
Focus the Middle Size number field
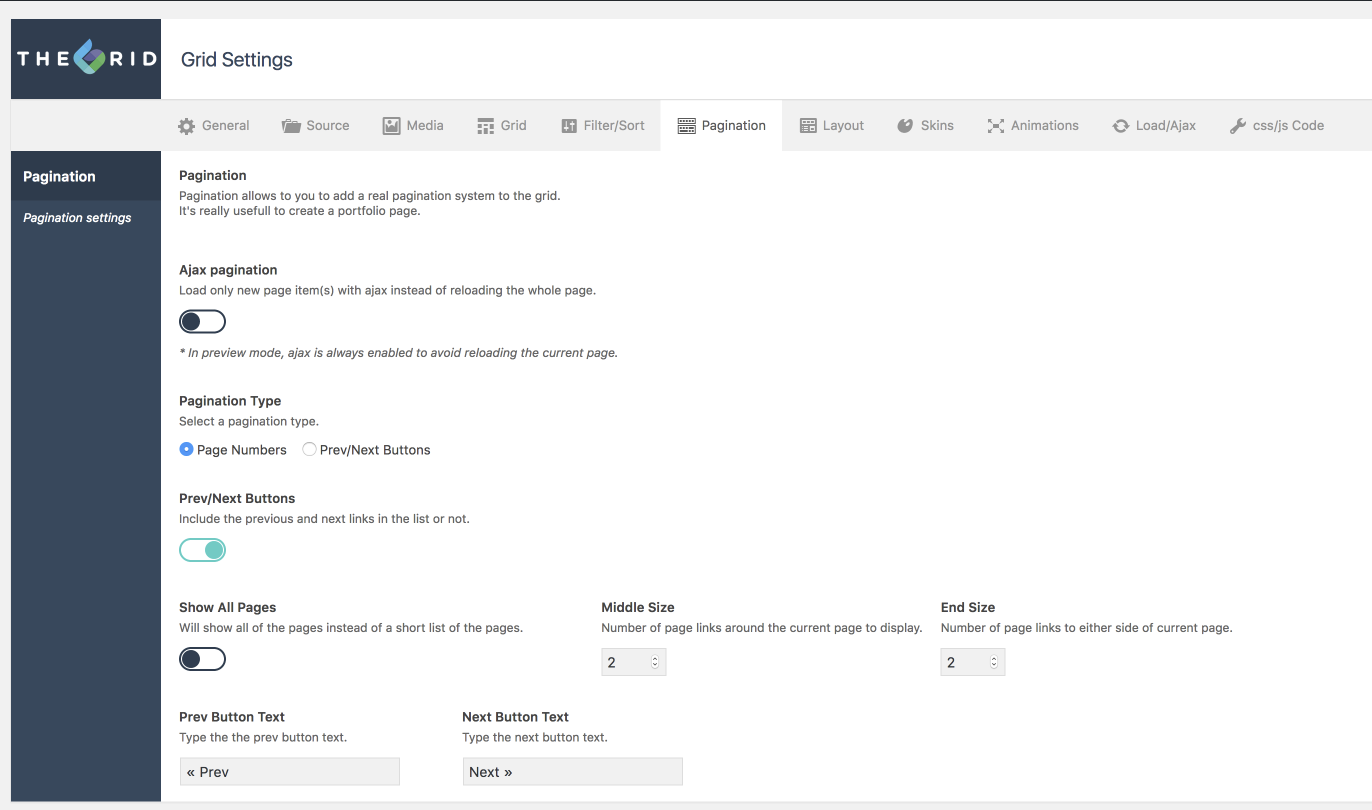[634, 662]
